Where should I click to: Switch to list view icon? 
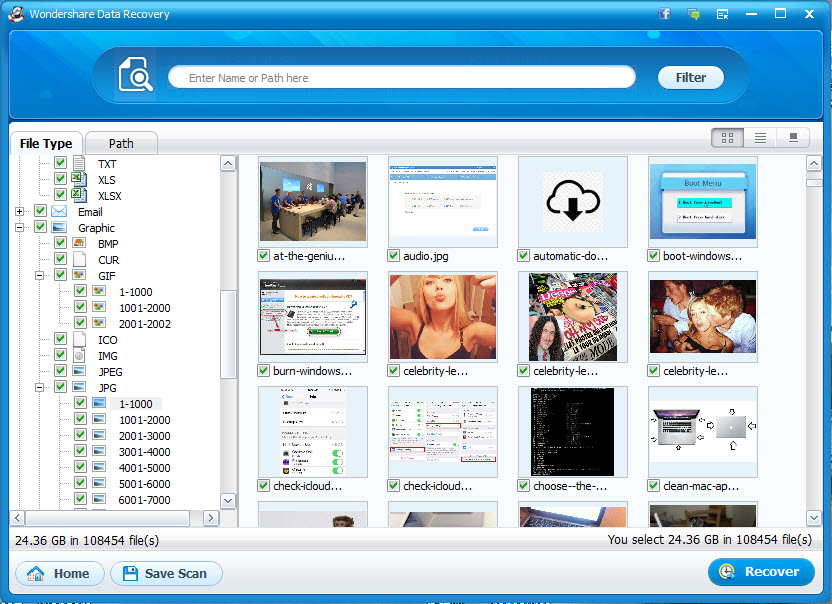coord(760,138)
